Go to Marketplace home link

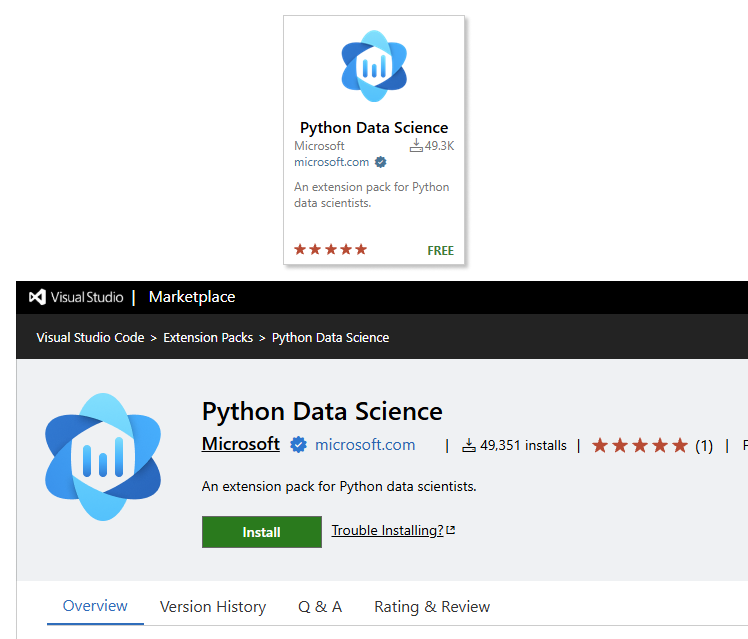tap(192, 297)
